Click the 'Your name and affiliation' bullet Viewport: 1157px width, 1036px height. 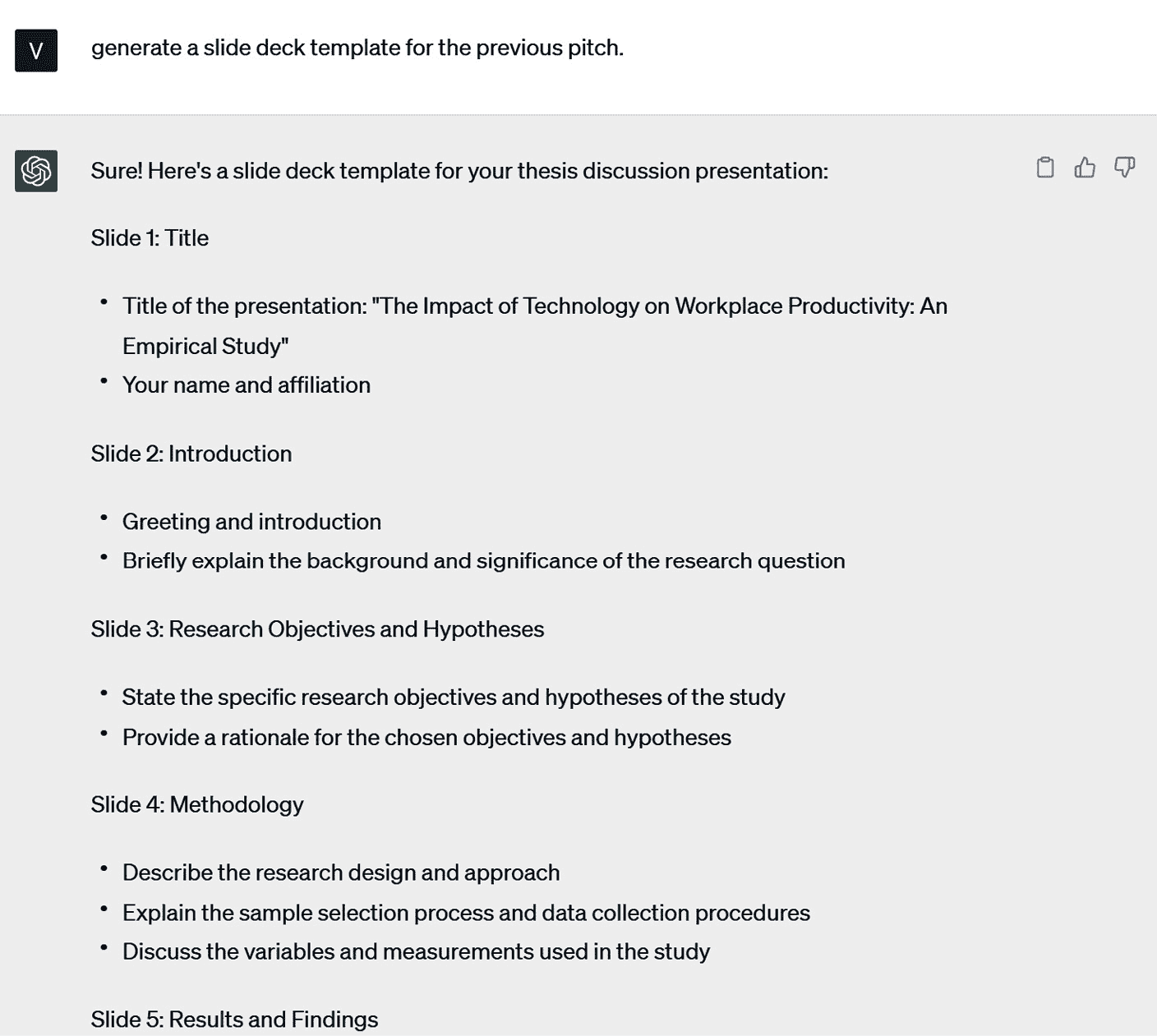(x=247, y=385)
